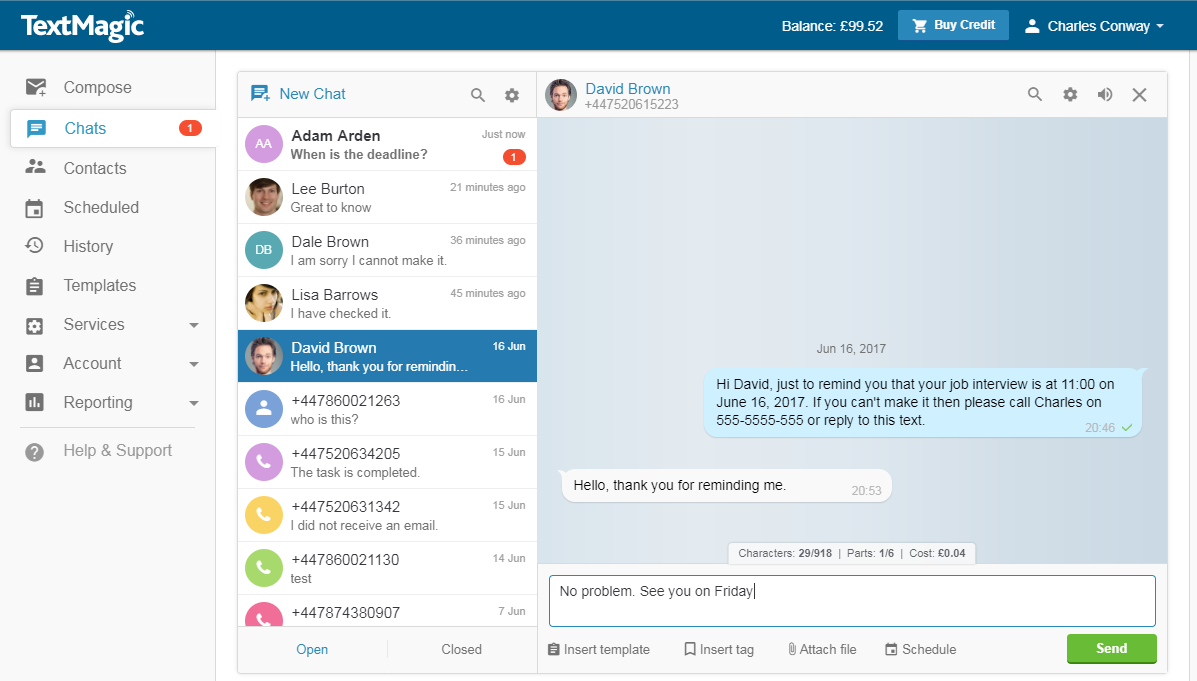Open the Lee Burton chat
1197x681 pixels.
click(x=387, y=197)
